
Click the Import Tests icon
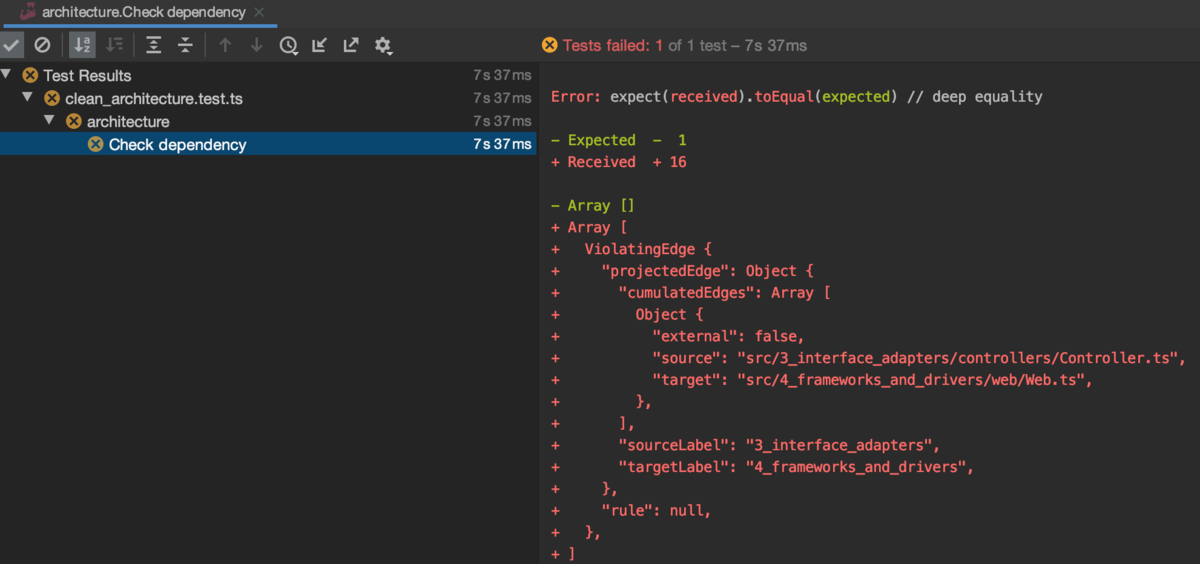(320, 45)
